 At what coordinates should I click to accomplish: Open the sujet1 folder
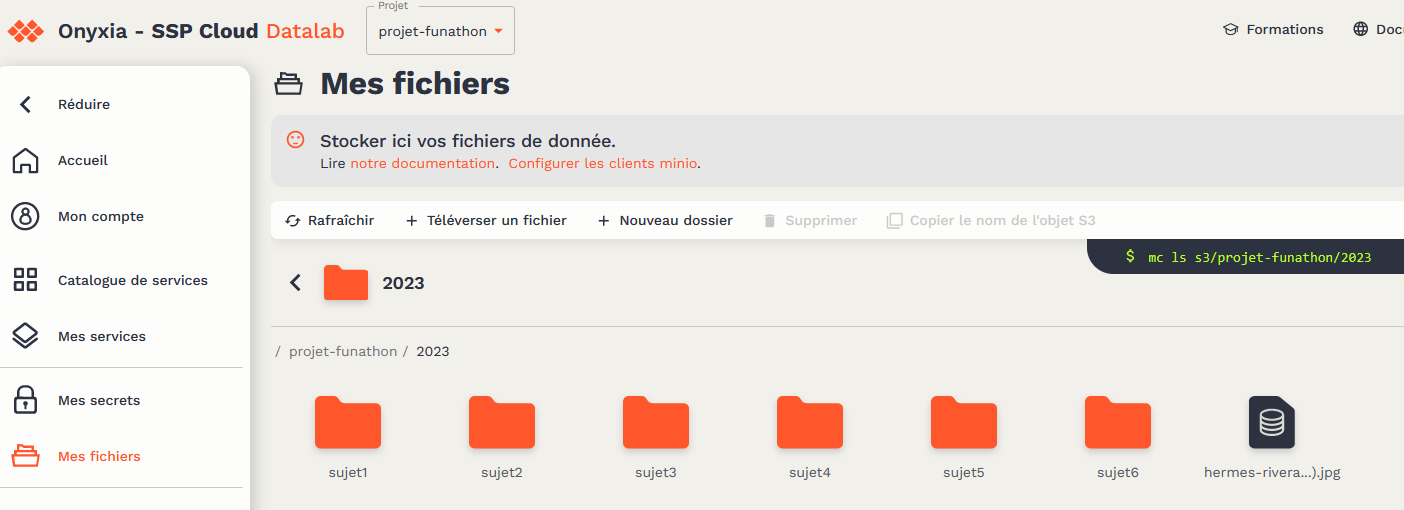point(348,422)
